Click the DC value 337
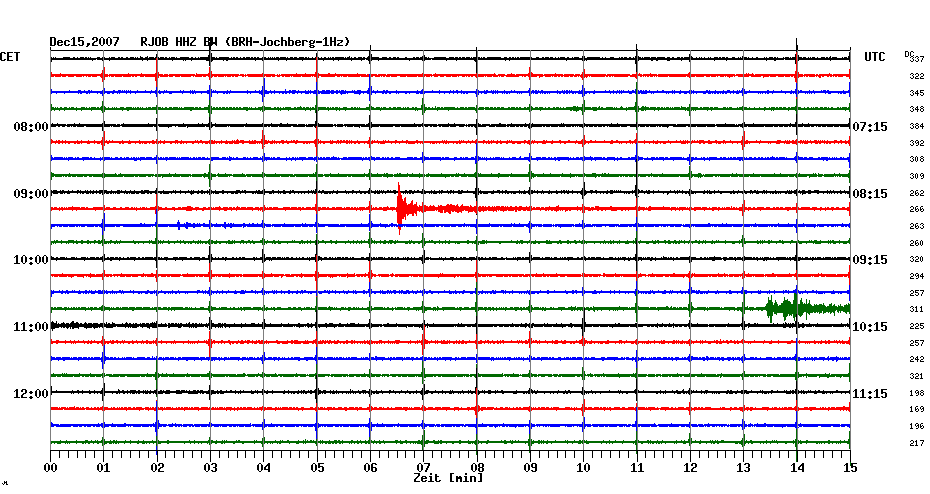930x494 pixels. pos(918,59)
